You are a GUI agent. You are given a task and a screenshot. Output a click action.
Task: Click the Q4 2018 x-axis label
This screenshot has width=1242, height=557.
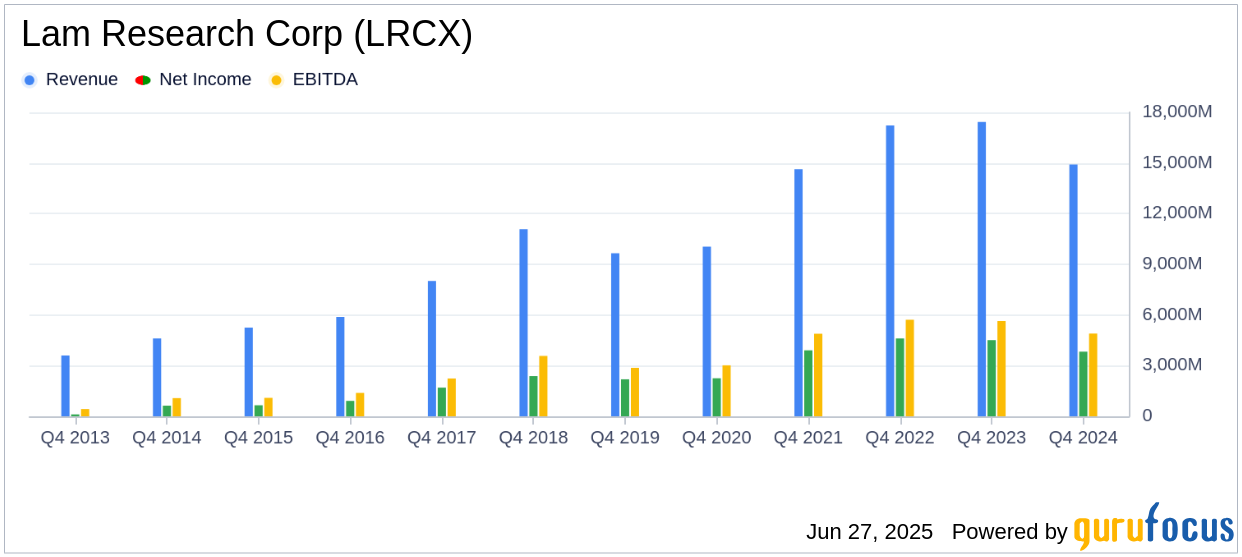tap(534, 438)
